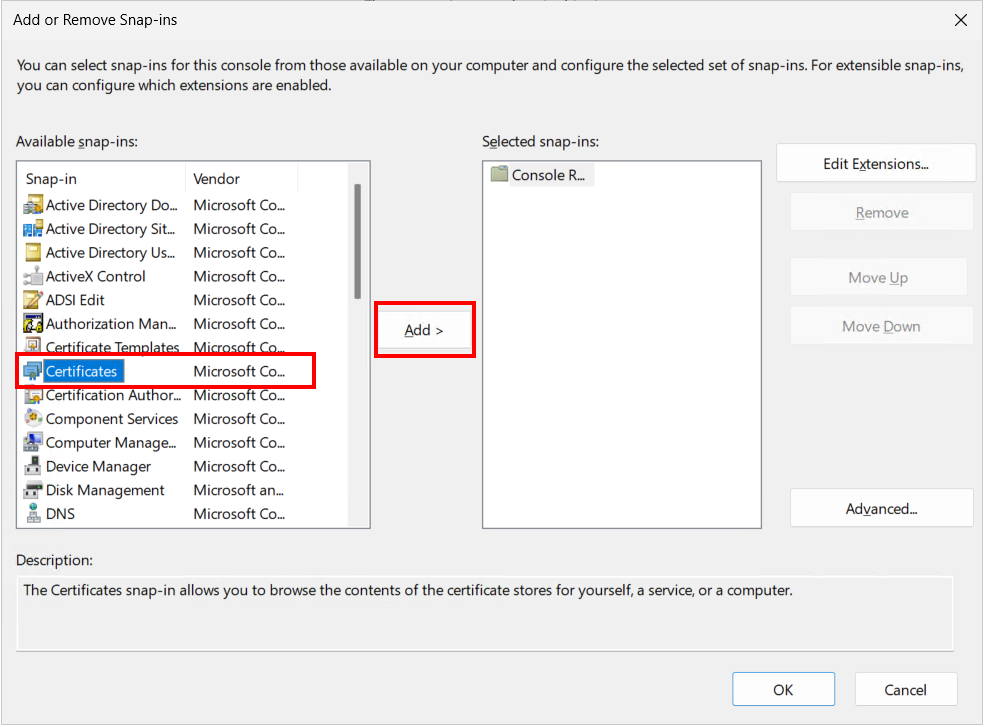
Task: Click the Add > button
Action: pos(424,330)
